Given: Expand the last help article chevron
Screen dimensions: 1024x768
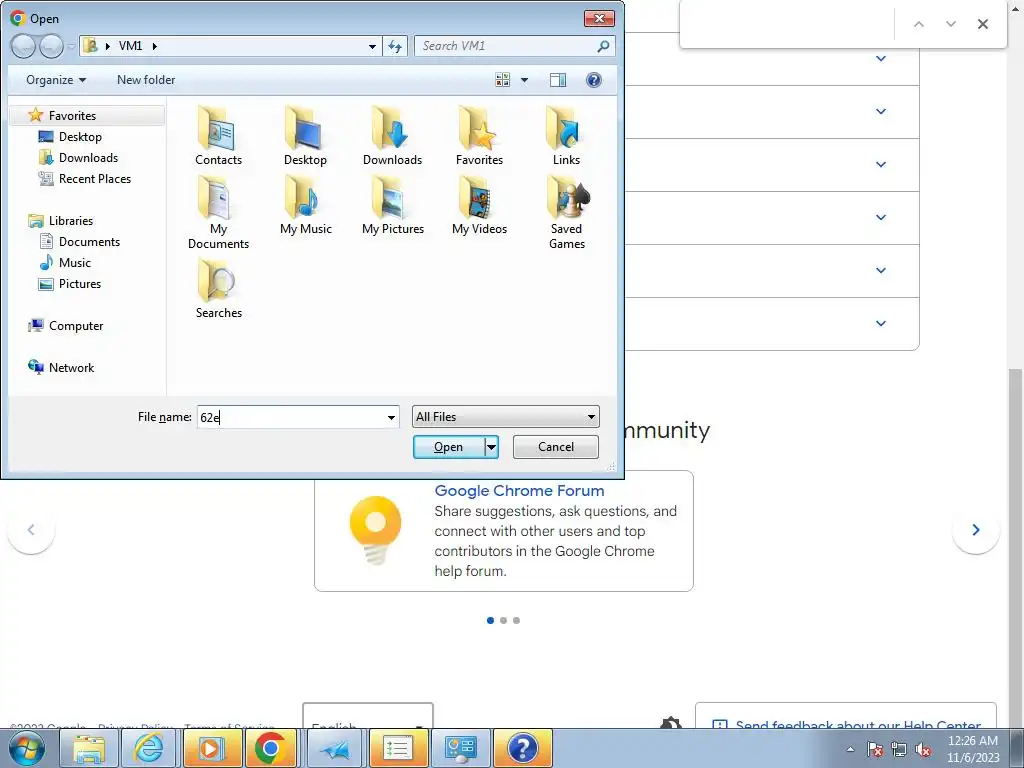Looking at the screenshot, I should [880, 324].
